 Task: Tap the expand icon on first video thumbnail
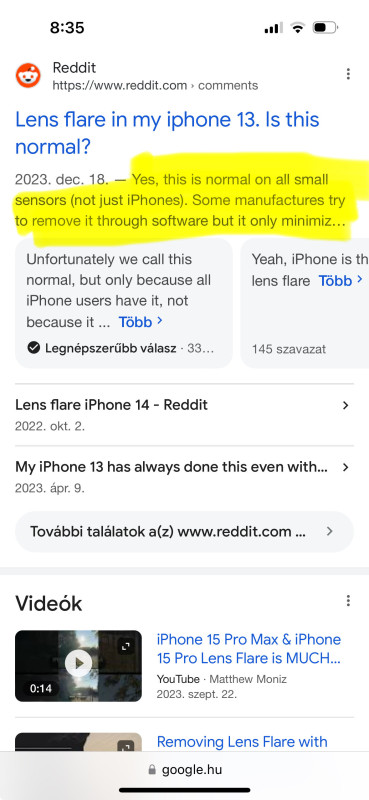tap(126, 646)
